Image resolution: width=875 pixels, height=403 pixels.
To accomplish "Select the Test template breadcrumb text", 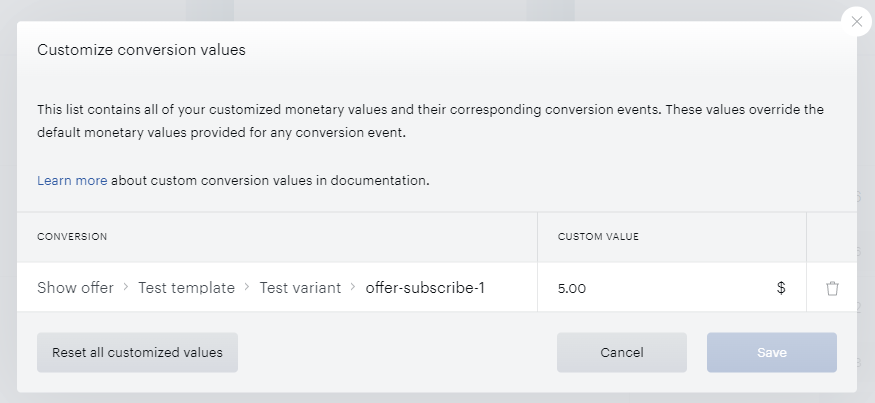I will coord(186,287).
